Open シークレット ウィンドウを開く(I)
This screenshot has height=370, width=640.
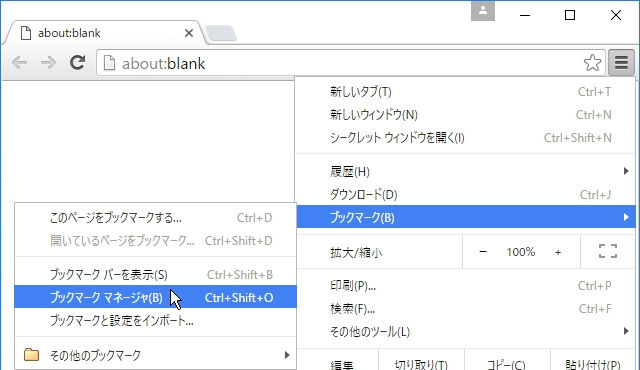(x=466, y=138)
